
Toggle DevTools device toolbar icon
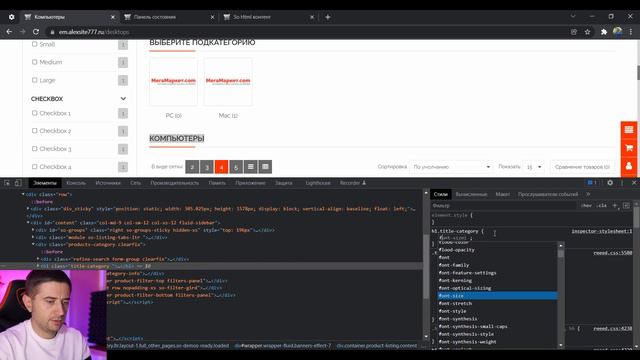pos(18,183)
